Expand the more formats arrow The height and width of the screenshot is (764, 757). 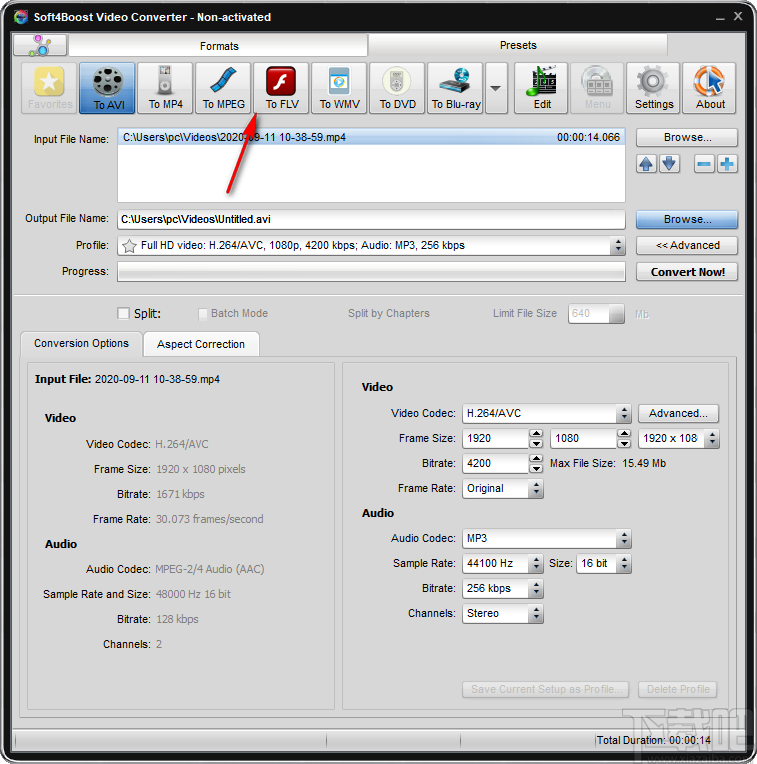[x=496, y=88]
